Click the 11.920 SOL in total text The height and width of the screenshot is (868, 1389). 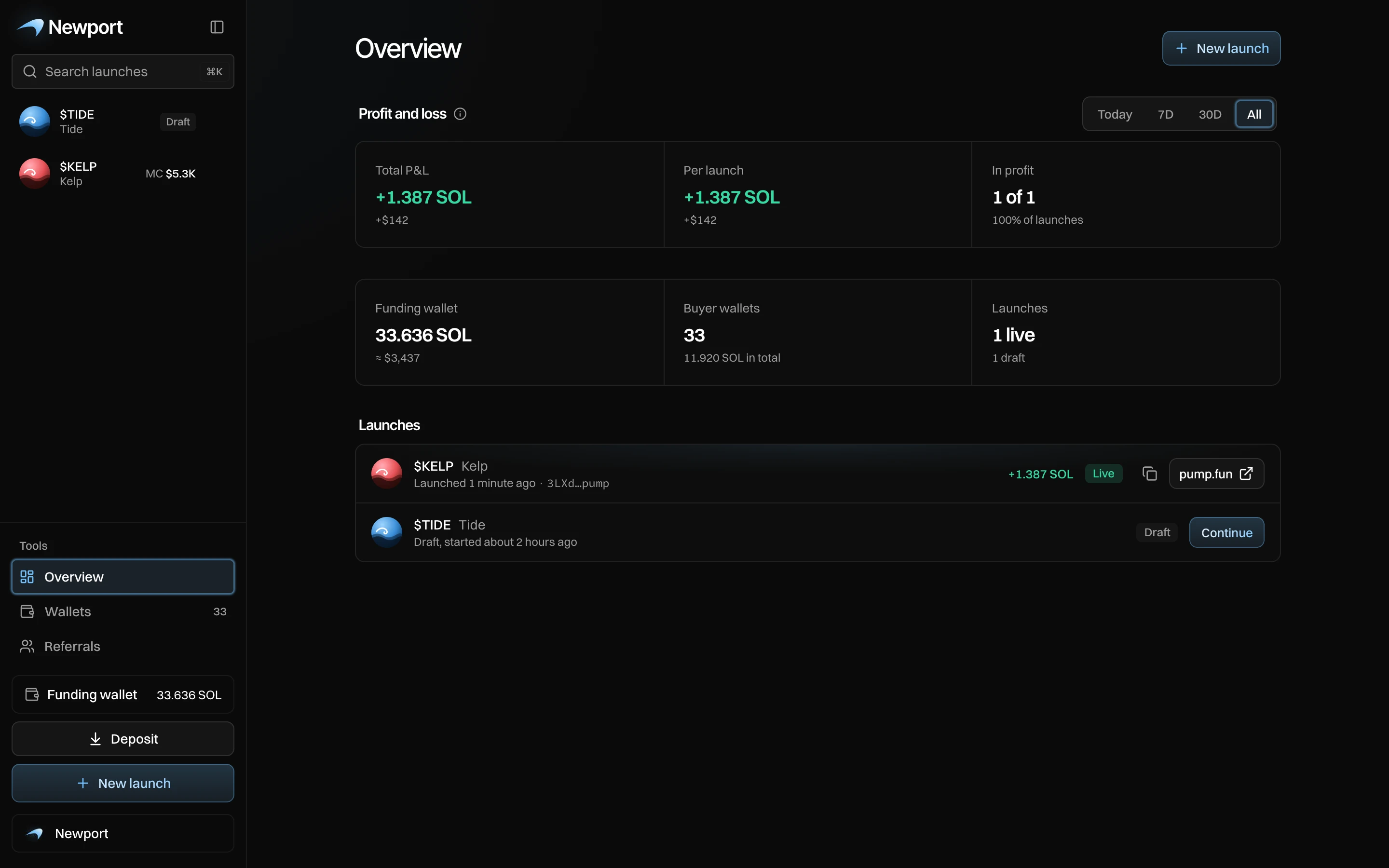point(732,358)
